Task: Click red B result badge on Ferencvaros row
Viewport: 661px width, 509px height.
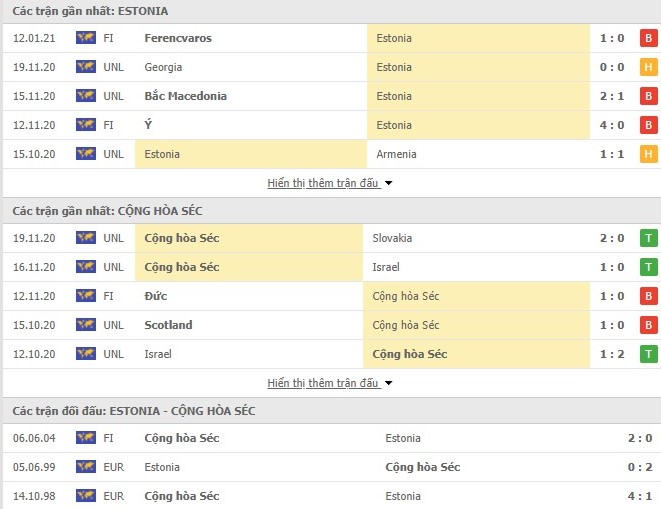Action: tap(648, 38)
